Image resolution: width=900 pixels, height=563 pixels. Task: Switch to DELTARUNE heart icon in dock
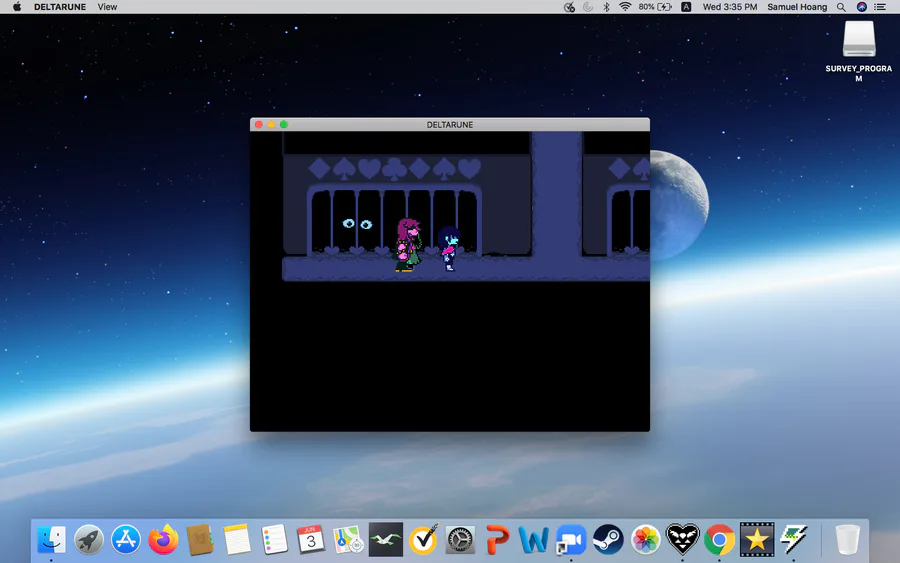682,539
